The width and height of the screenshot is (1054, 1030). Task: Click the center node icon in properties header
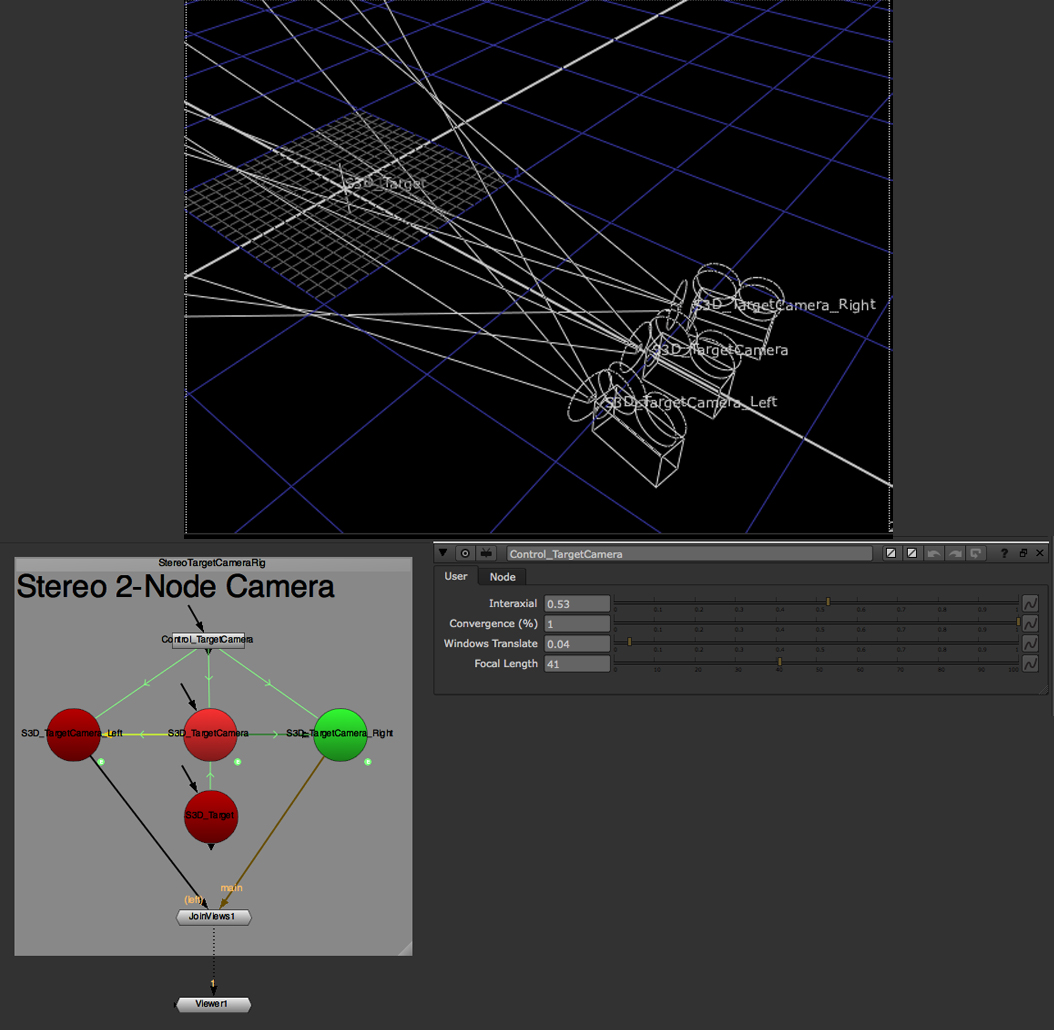465,553
